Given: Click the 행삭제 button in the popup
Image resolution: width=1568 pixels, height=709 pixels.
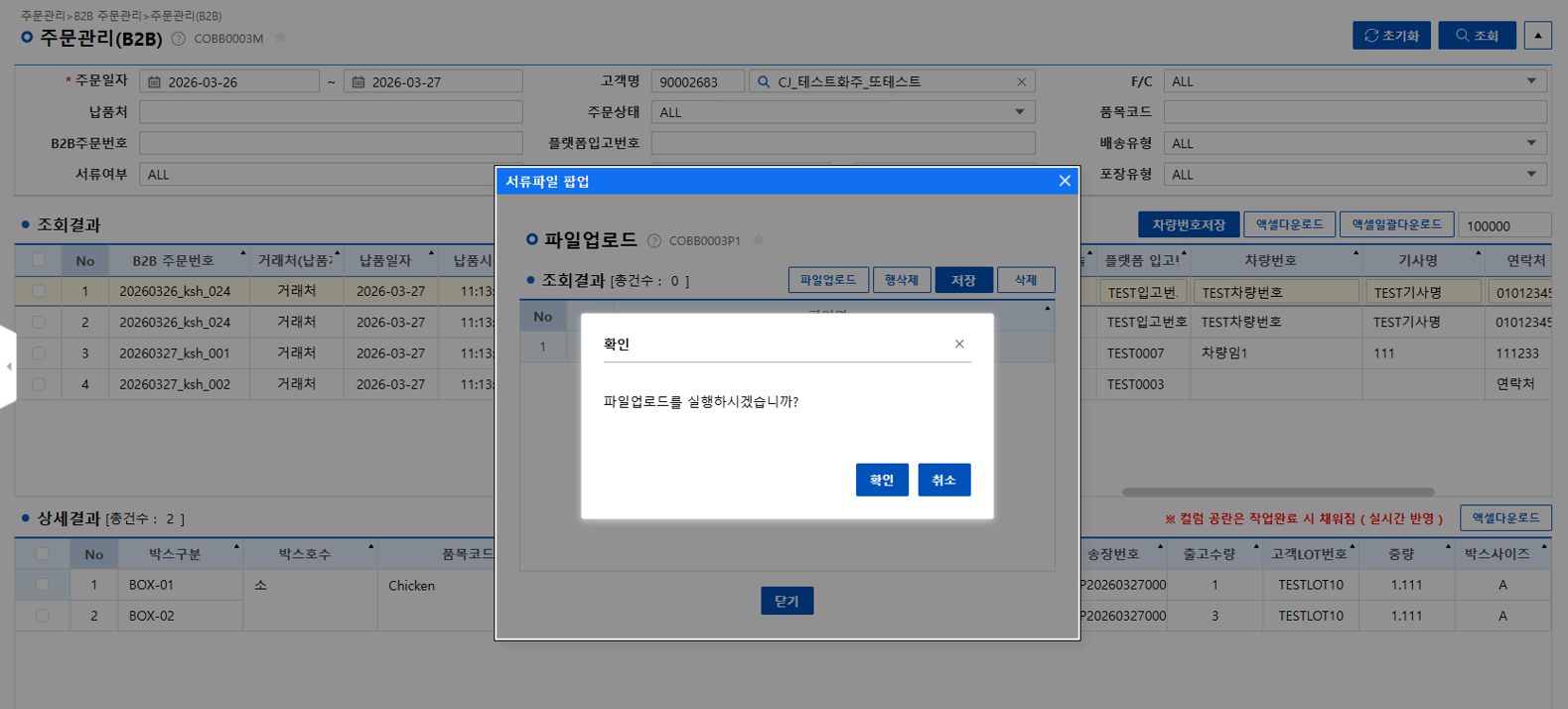Looking at the screenshot, I should (x=902, y=280).
